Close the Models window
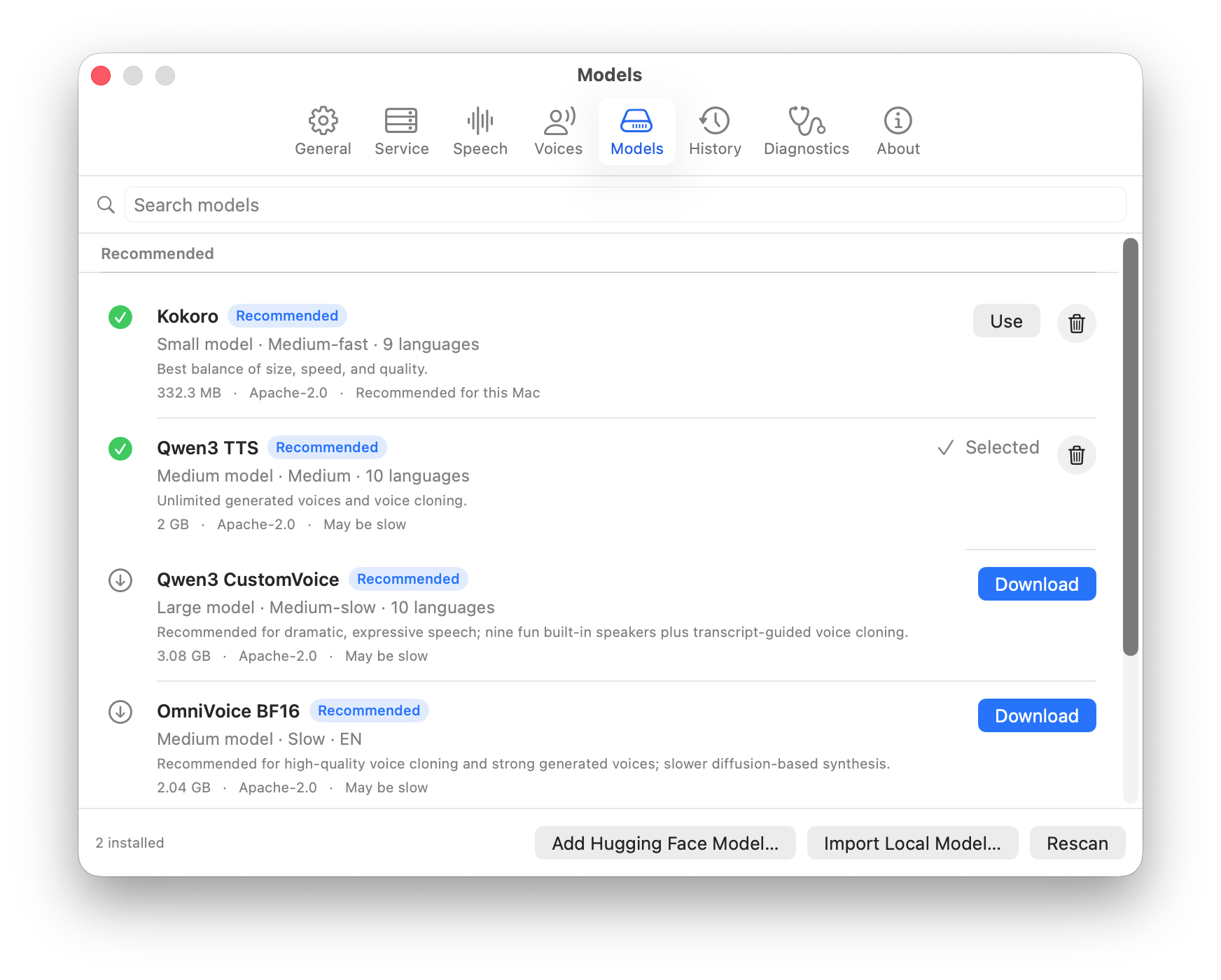The width and height of the screenshot is (1221, 980). (101, 76)
